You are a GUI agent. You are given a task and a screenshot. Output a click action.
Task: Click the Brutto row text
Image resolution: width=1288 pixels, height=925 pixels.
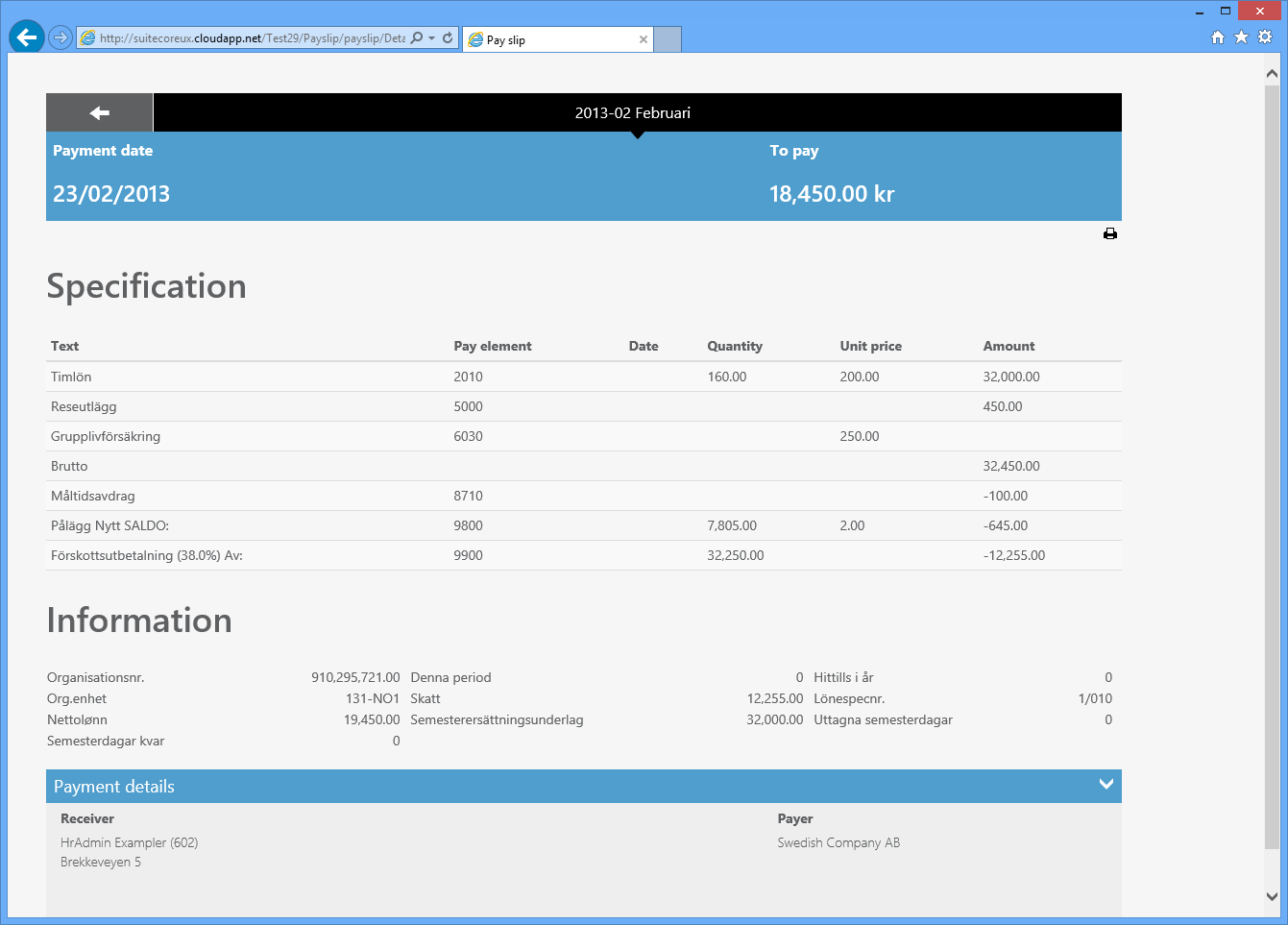tap(69, 466)
